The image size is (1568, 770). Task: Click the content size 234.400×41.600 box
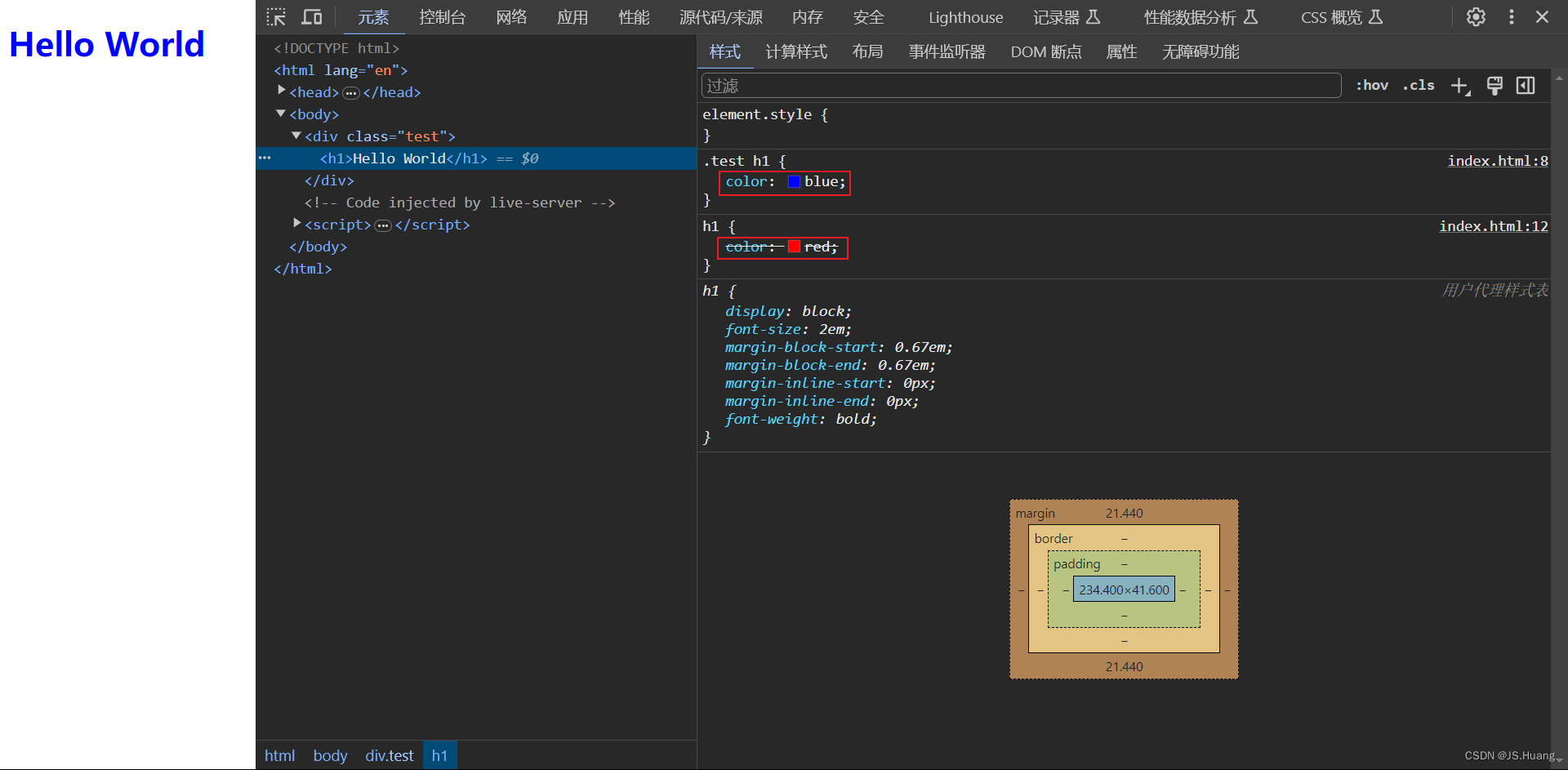[1124, 590]
